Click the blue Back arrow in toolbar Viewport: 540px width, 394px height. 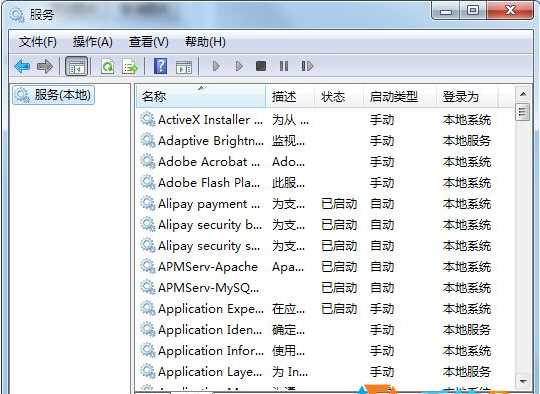pos(22,66)
